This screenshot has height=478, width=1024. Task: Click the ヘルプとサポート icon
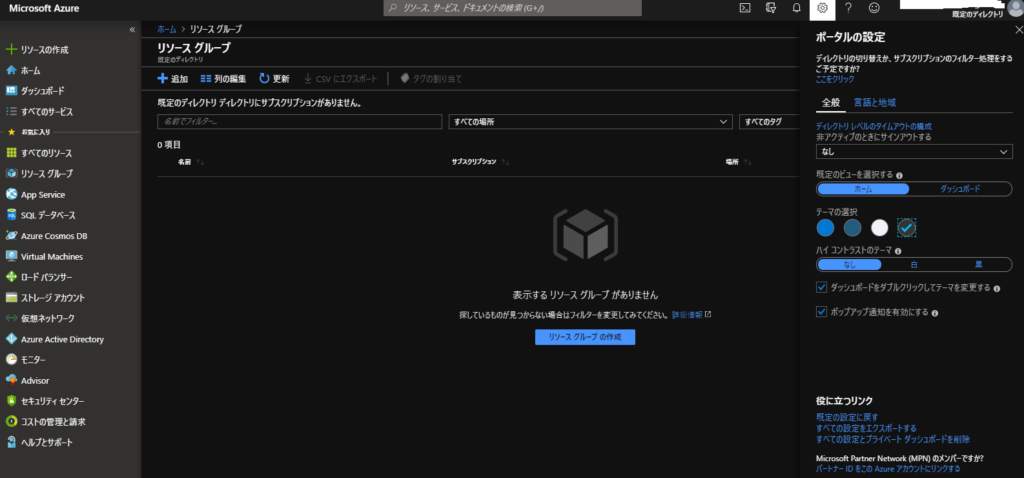tap(11, 442)
